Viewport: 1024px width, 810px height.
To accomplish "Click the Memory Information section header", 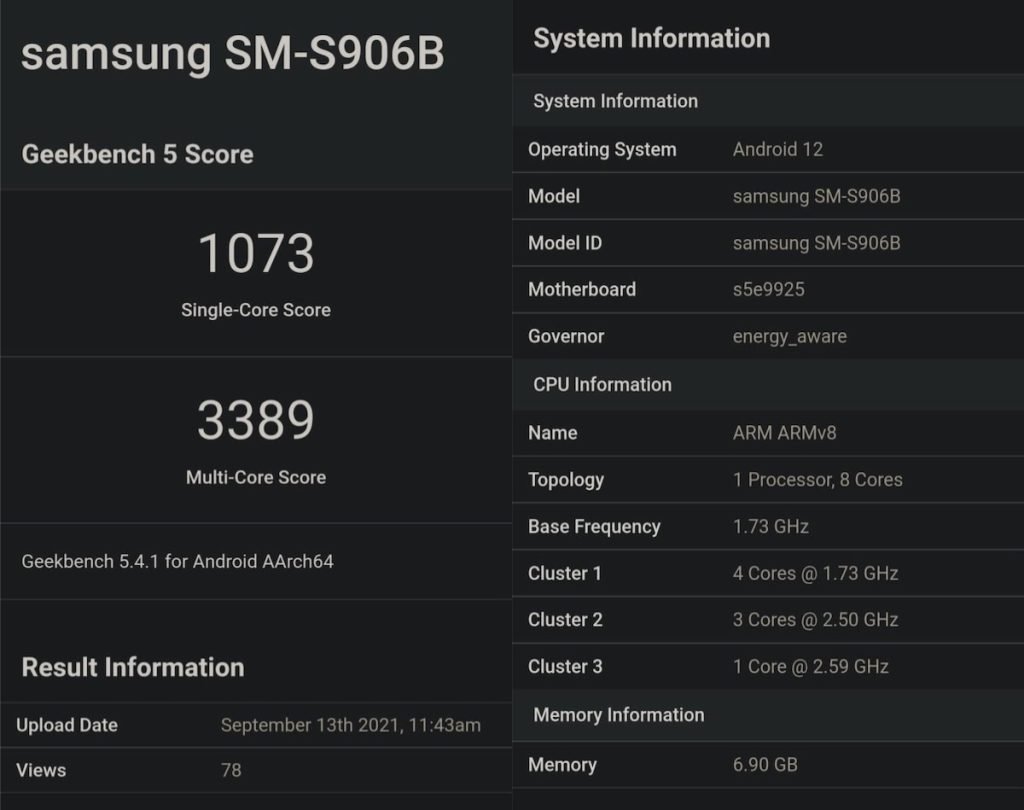I will pos(619,715).
